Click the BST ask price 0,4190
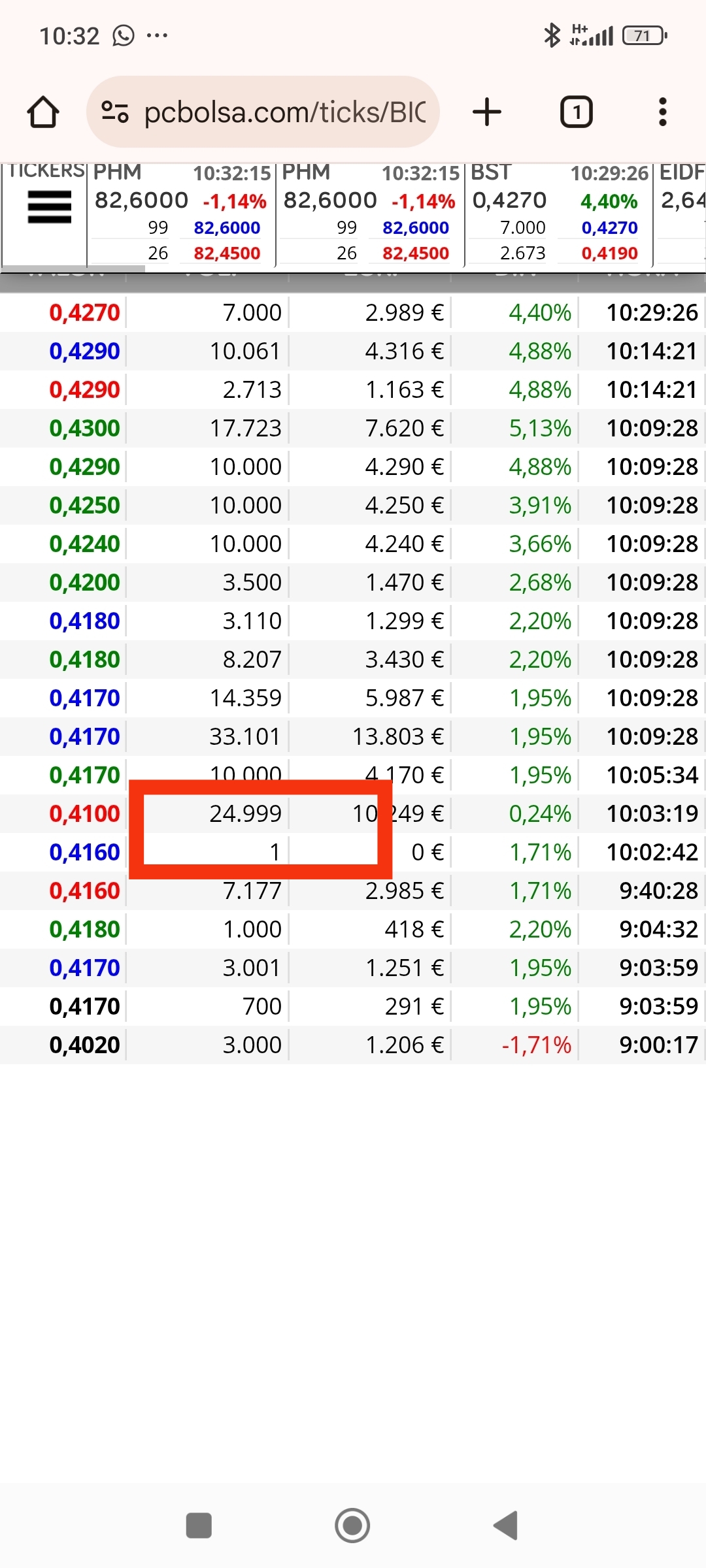This screenshot has height=1568, width=706. point(609,253)
